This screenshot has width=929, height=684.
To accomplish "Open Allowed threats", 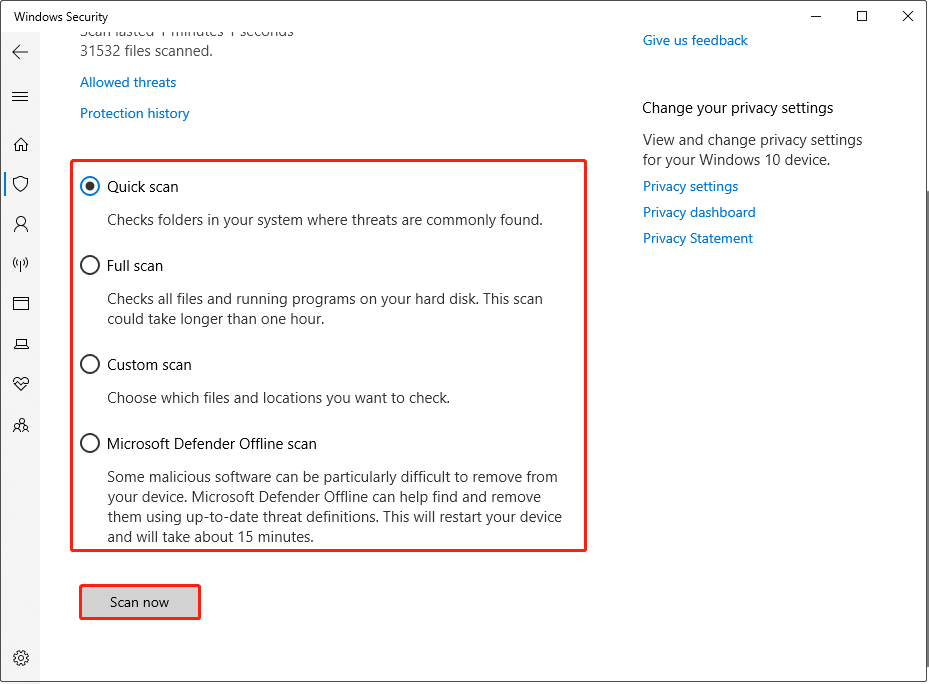I will tap(128, 82).
